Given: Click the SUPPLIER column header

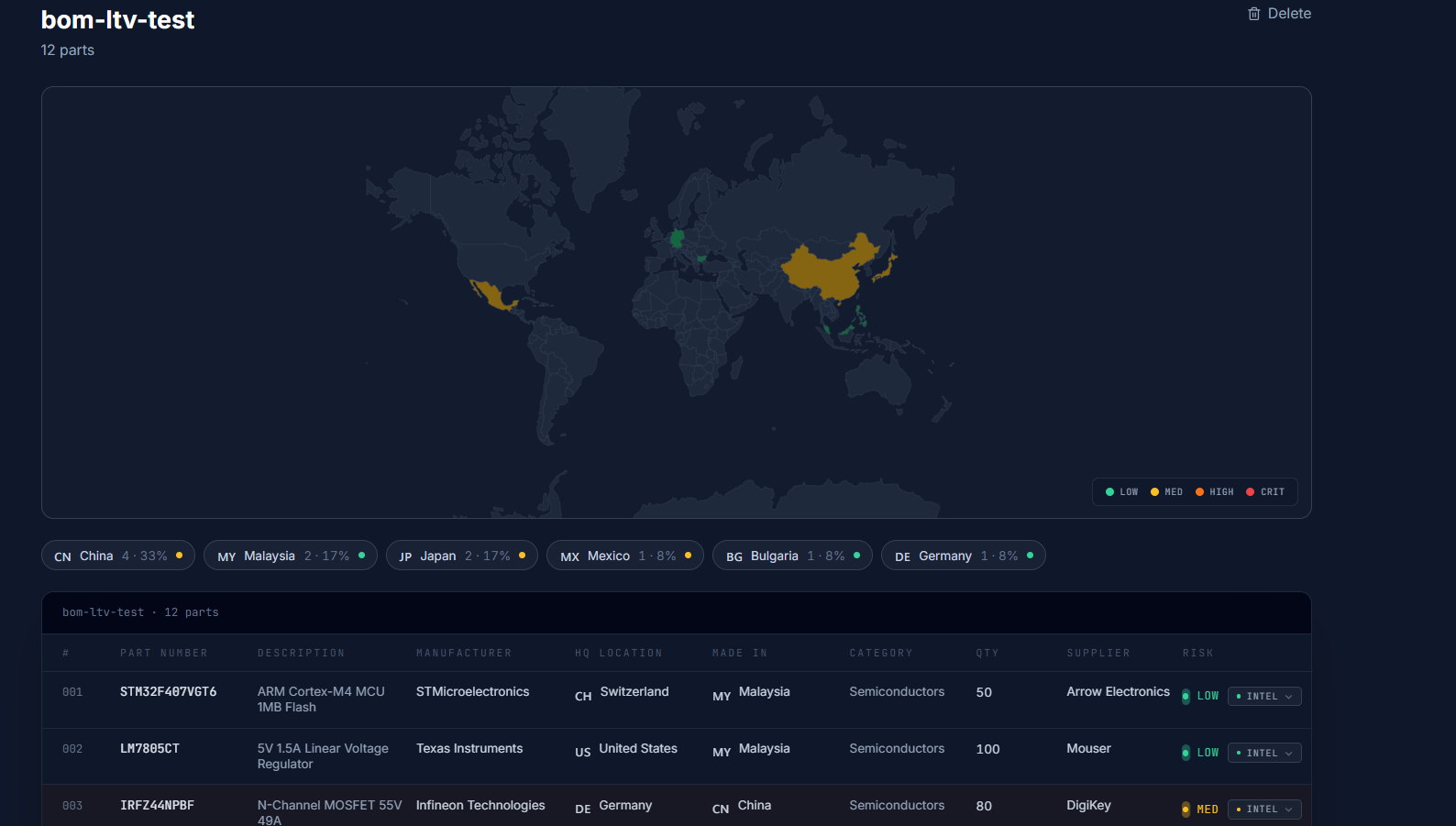Looking at the screenshot, I should (x=1098, y=654).
